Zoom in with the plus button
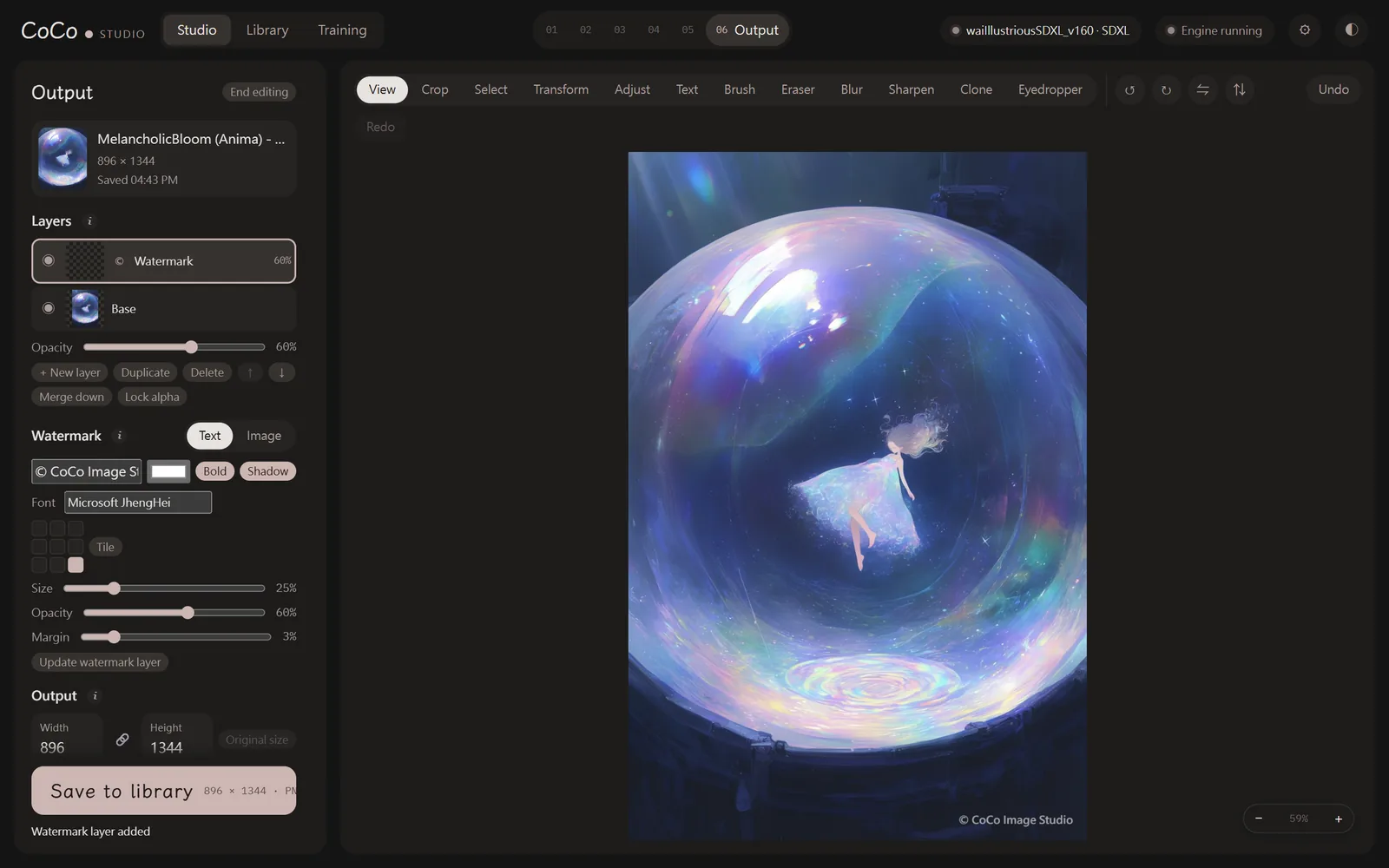 (1339, 819)
